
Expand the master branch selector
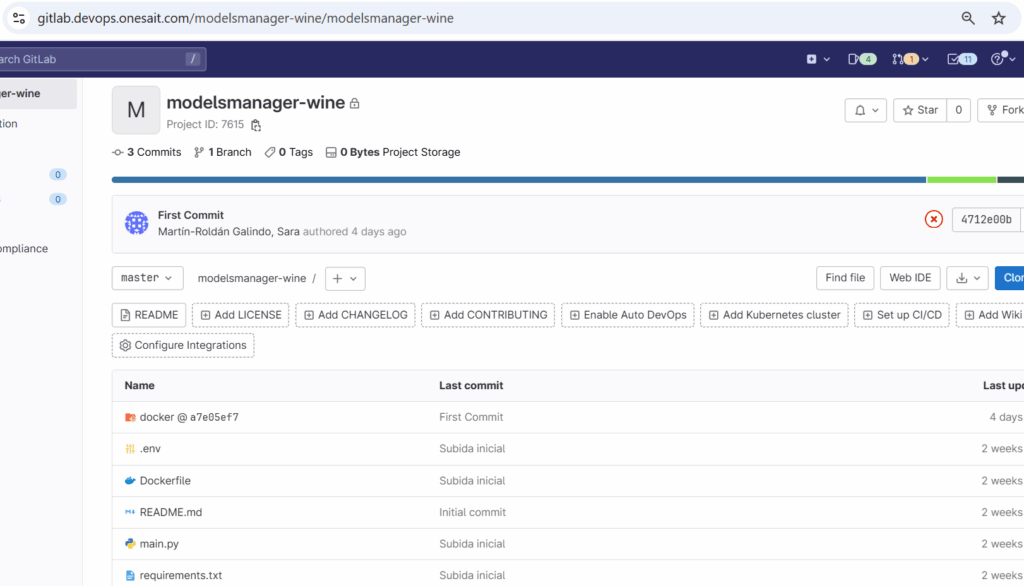pos(147,278)
